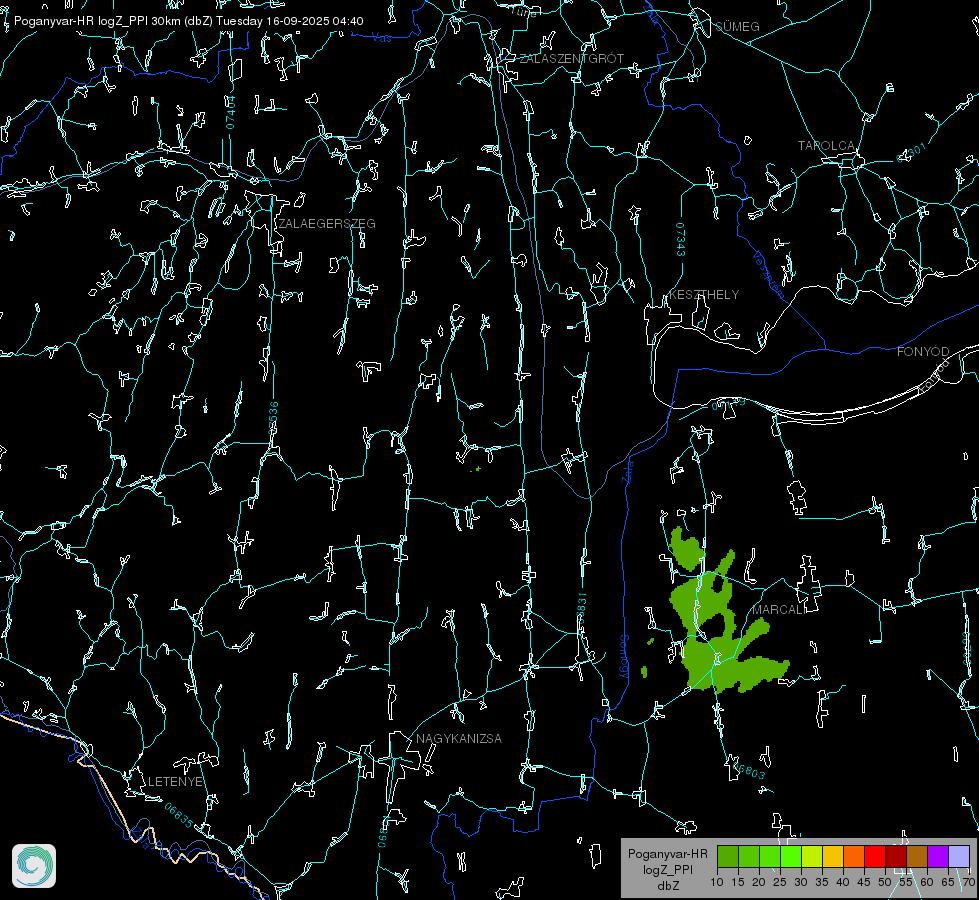Viewport: 979px width, 900px height.
Task: Choose the bright green 25-30 dBZ swatch
Action: click(x=791, y=856)
